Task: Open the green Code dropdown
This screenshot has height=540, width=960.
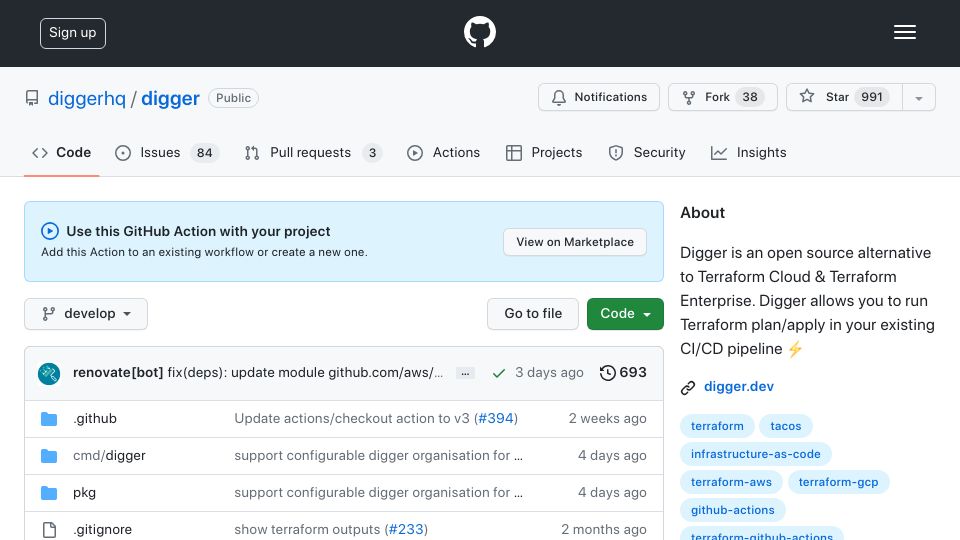Action: [x=625, y=314]
